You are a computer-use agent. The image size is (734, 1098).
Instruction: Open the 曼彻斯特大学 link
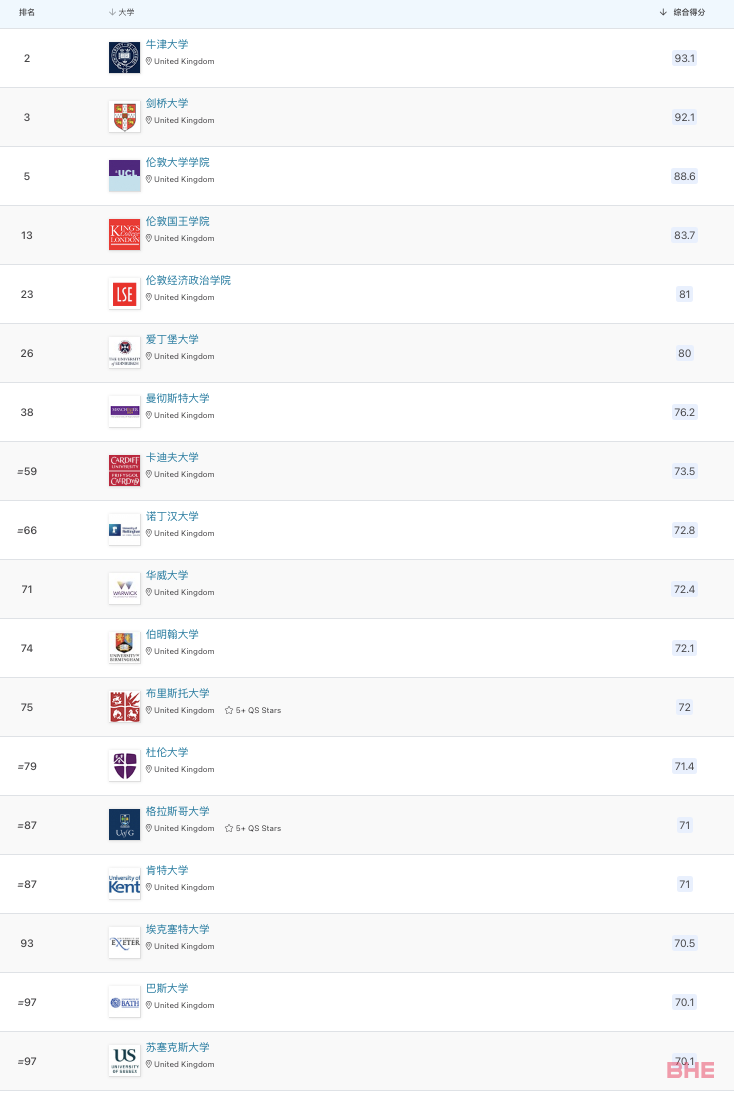click(x=177, y=398)
